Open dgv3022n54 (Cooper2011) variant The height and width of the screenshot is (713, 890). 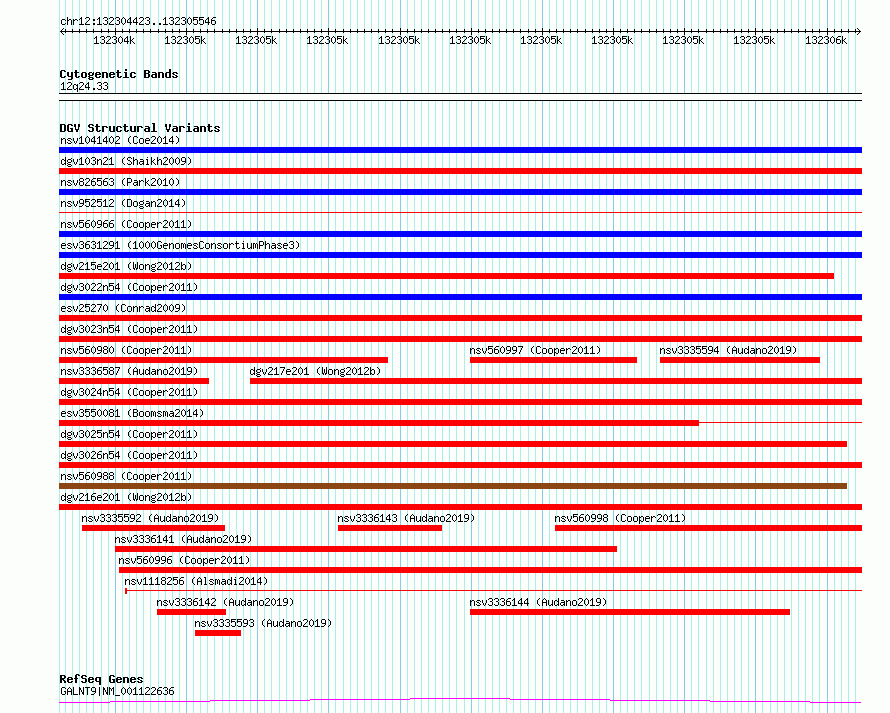point(129,287)
